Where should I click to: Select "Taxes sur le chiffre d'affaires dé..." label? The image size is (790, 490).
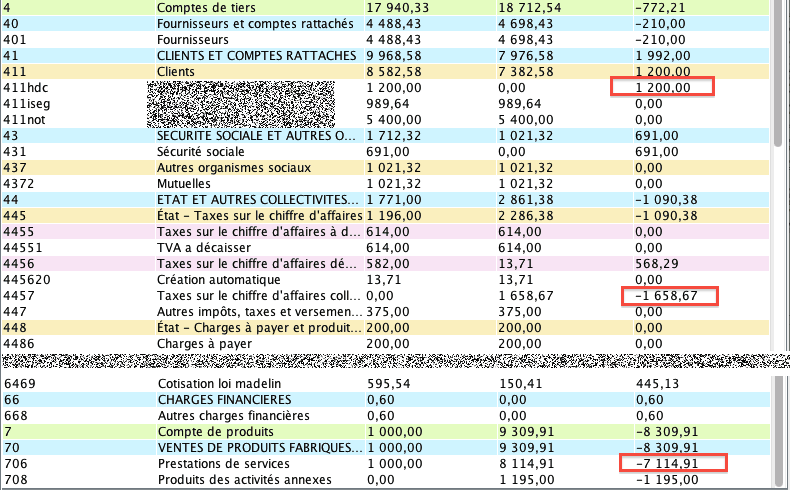tap(257, 263)
